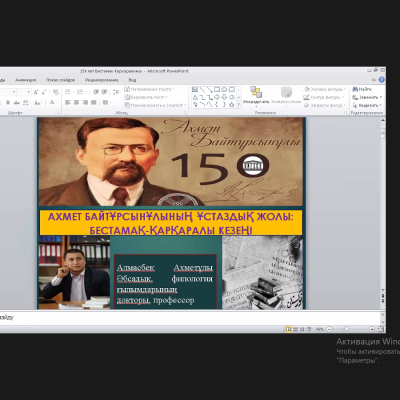The height and width of the screenshot is (400, 400).
Task: Select the Arrow line shape
Action: point(210,90)
